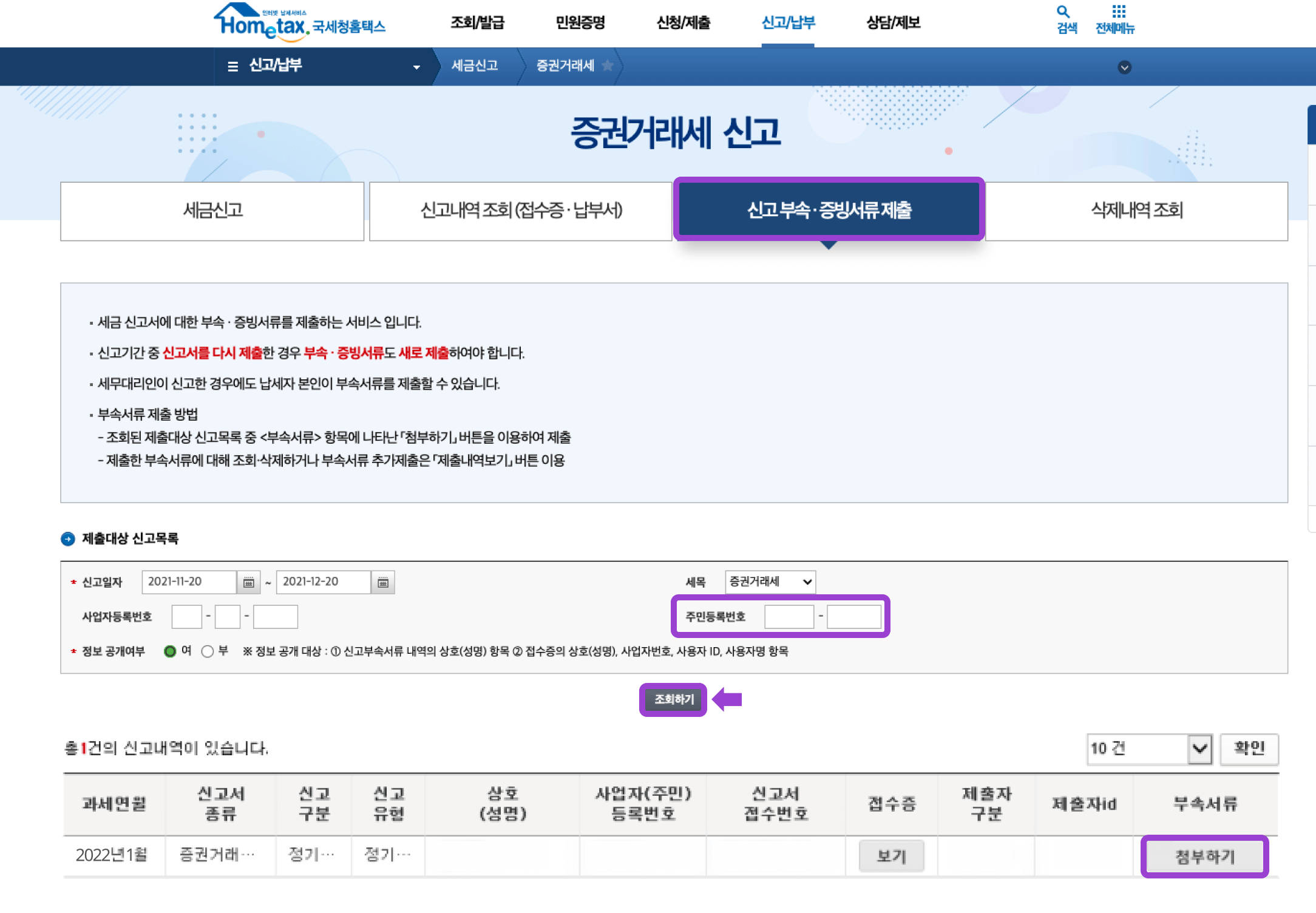This screenshot has height=913, width=1316.
Task: Click the circular chevron at the breadcrumb bar's right
Action: click(x=1125, y=67)
